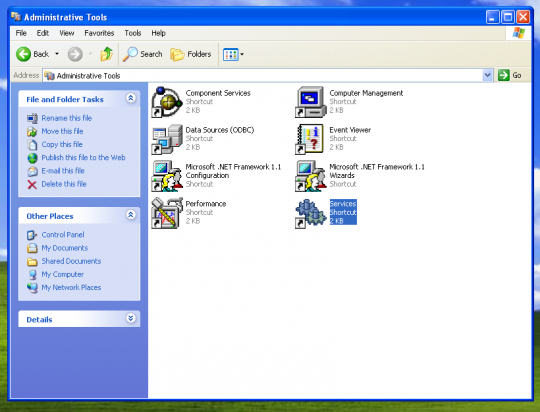Go up one folder level
This screenshot has width=540, height=412.
(x=106, y=54)
